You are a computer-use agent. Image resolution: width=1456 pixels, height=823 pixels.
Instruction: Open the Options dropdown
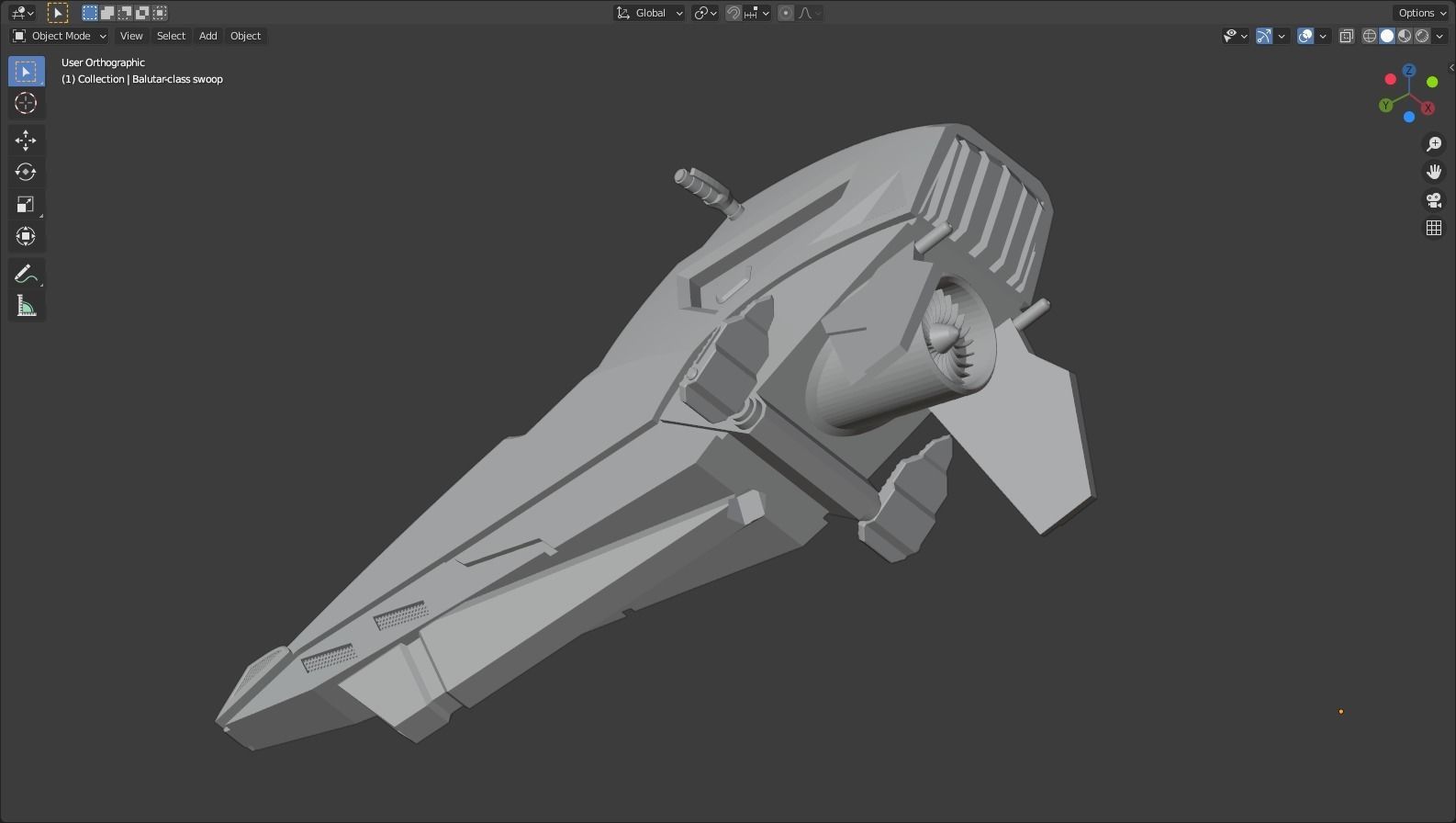pyautogui.click(x=1422, y=13)
